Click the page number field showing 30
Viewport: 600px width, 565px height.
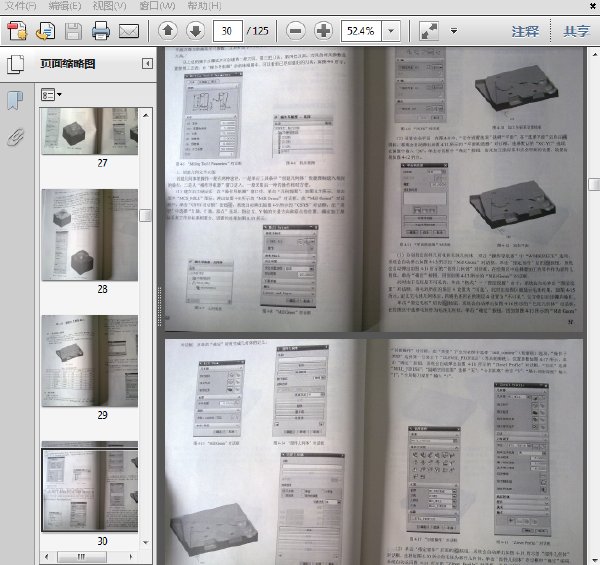click(x=228, y=31)
